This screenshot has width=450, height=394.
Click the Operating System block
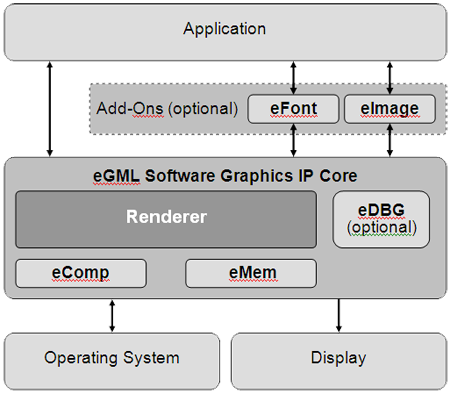(112, 361)
